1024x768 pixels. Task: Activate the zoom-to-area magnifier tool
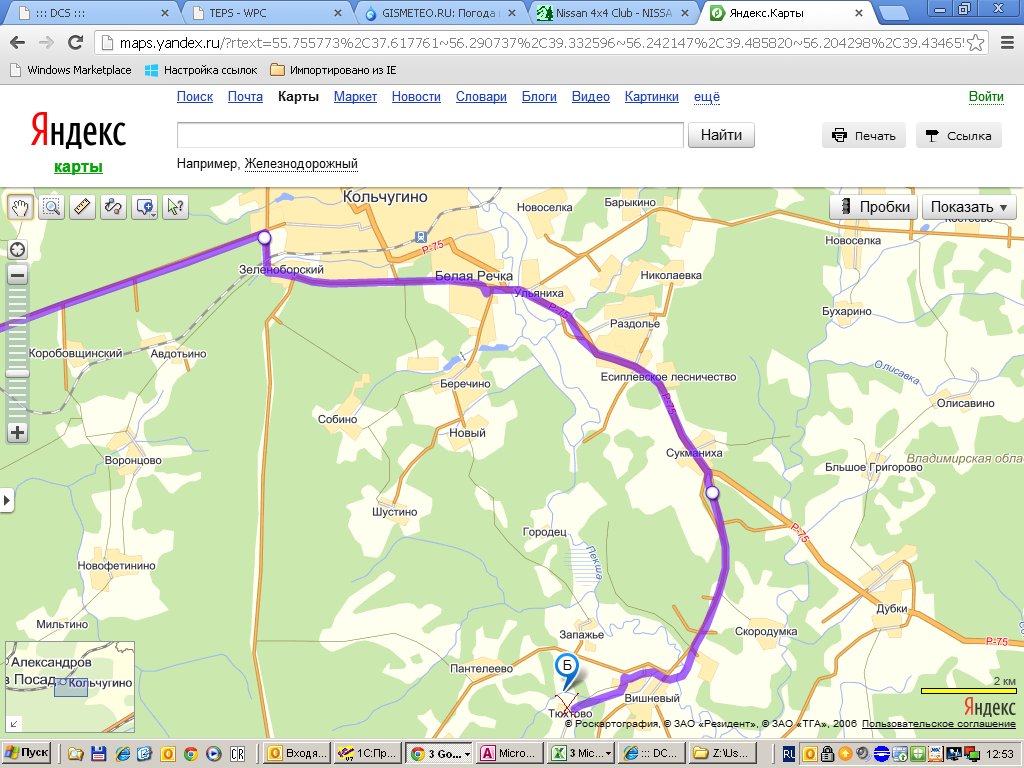coord(52,208)
